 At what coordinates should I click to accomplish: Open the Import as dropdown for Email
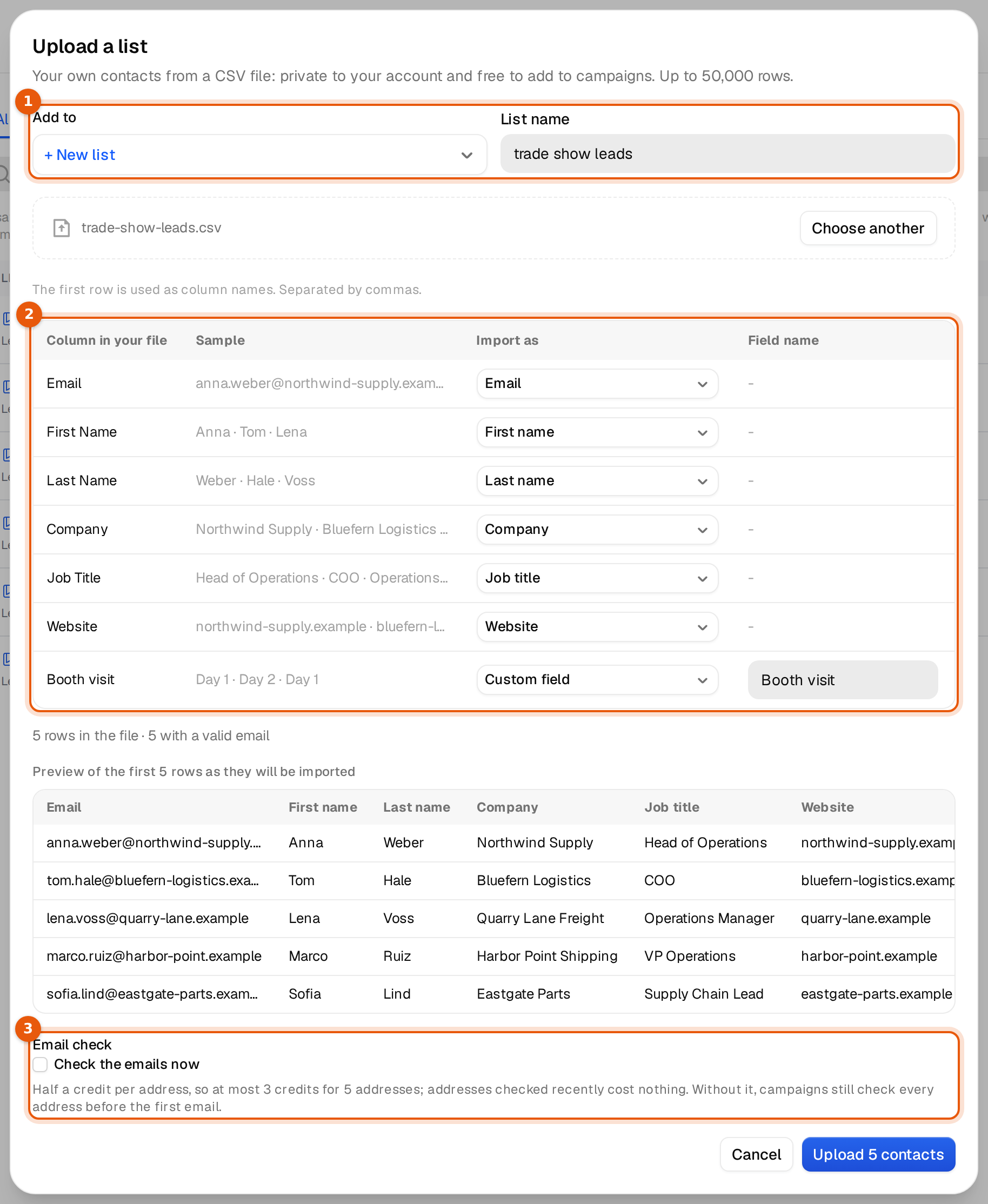[x=597, y=384]
